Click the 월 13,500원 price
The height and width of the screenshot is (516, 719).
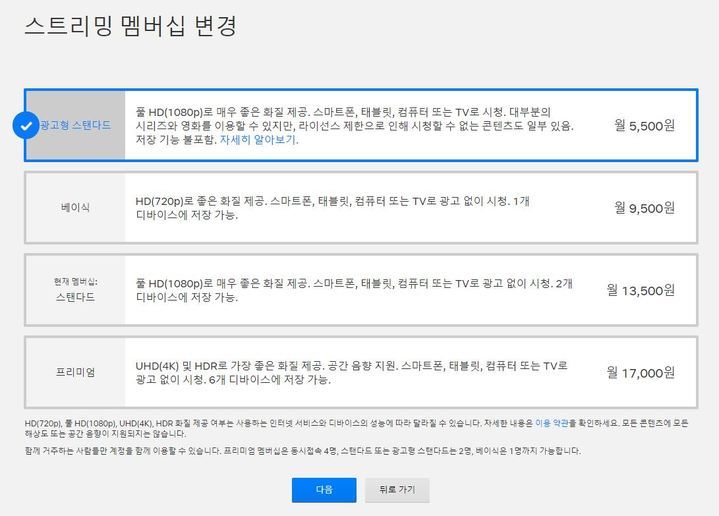pyautogui.click(x=640, y=290)
